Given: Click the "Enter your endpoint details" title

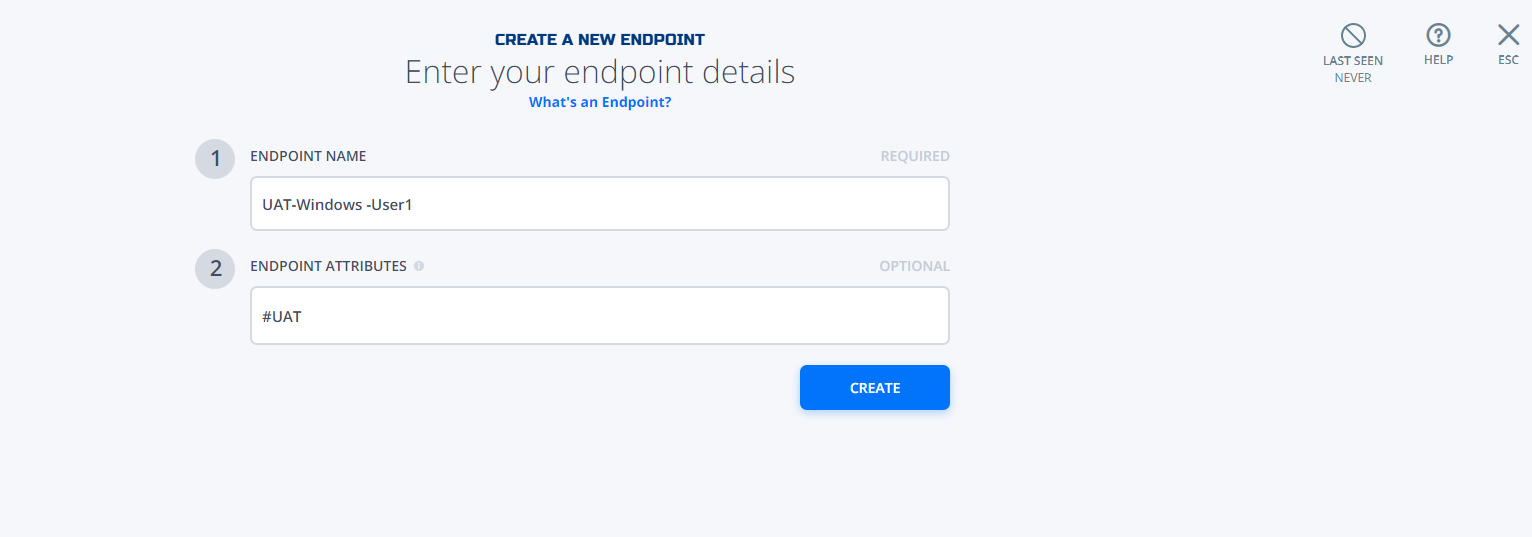Looking at the screenshot, I should (600, 72).
